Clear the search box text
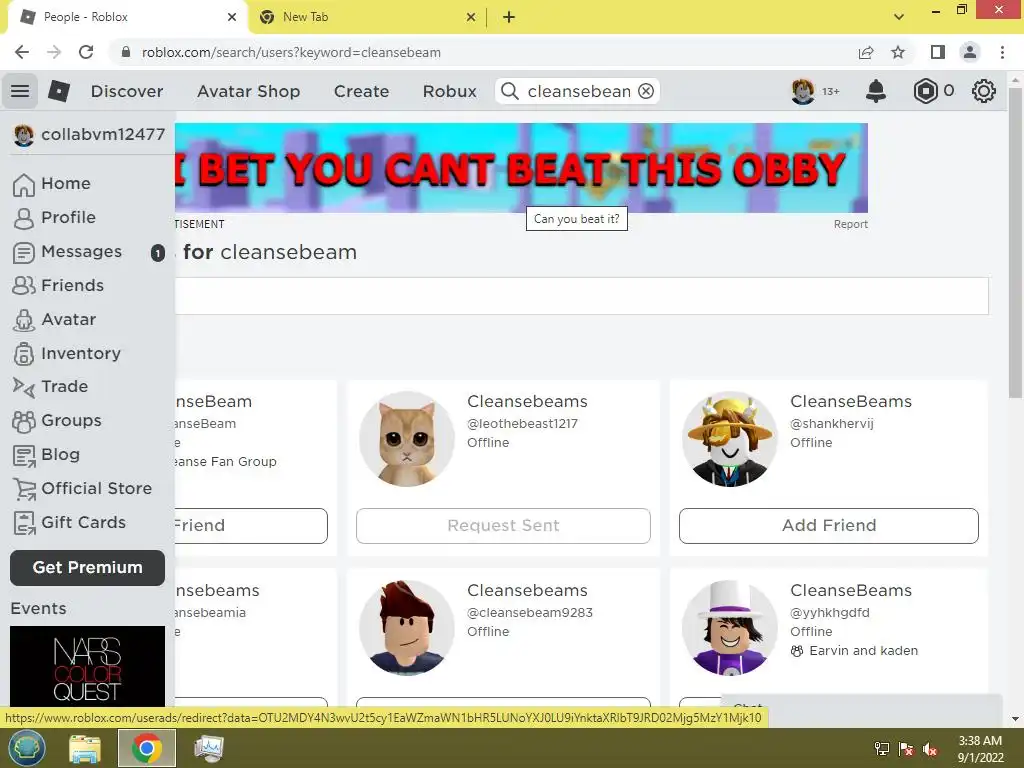 coord(646,91)
